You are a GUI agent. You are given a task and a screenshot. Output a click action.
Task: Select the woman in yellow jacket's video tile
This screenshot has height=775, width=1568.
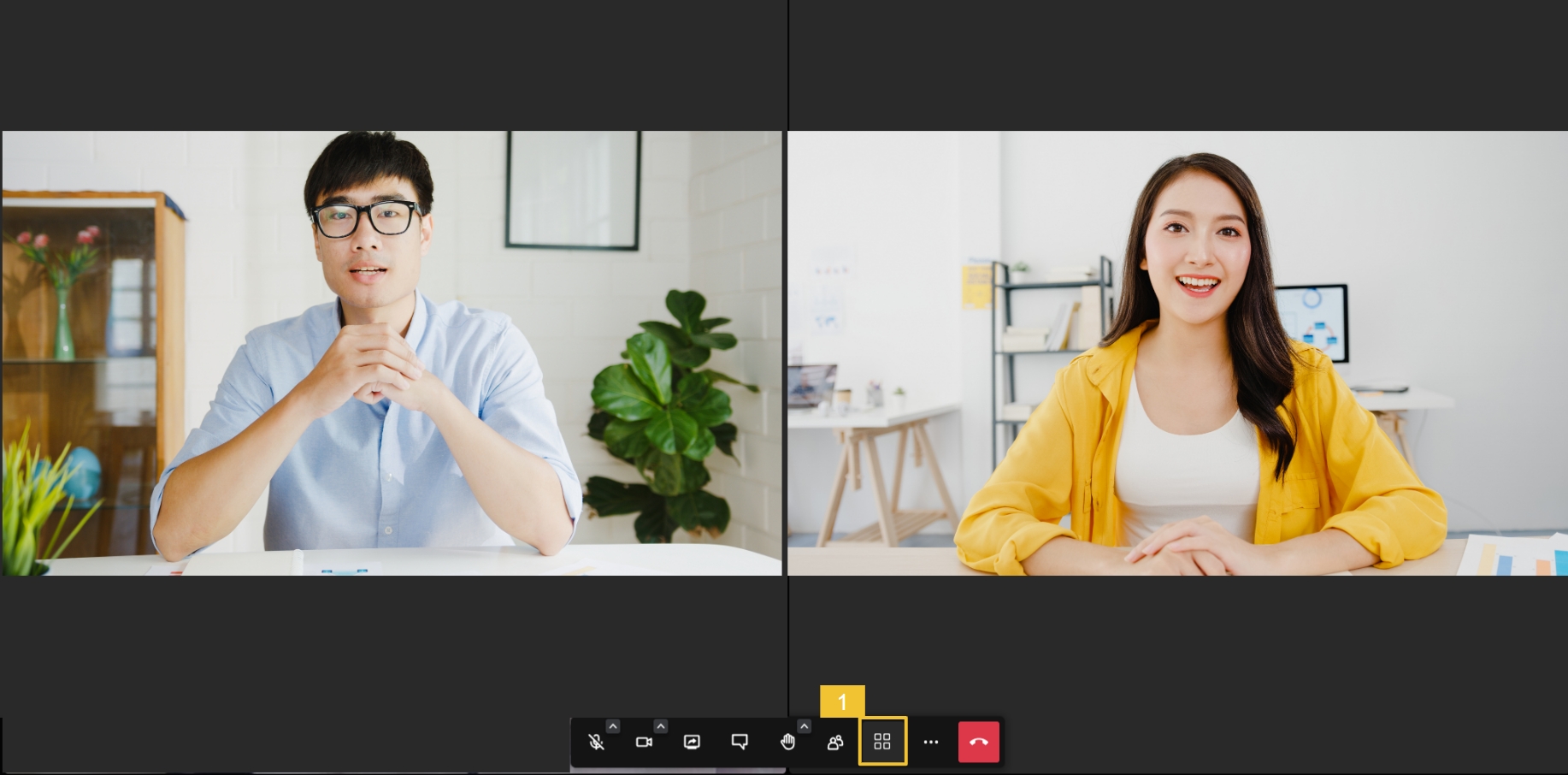point(1177,352)
